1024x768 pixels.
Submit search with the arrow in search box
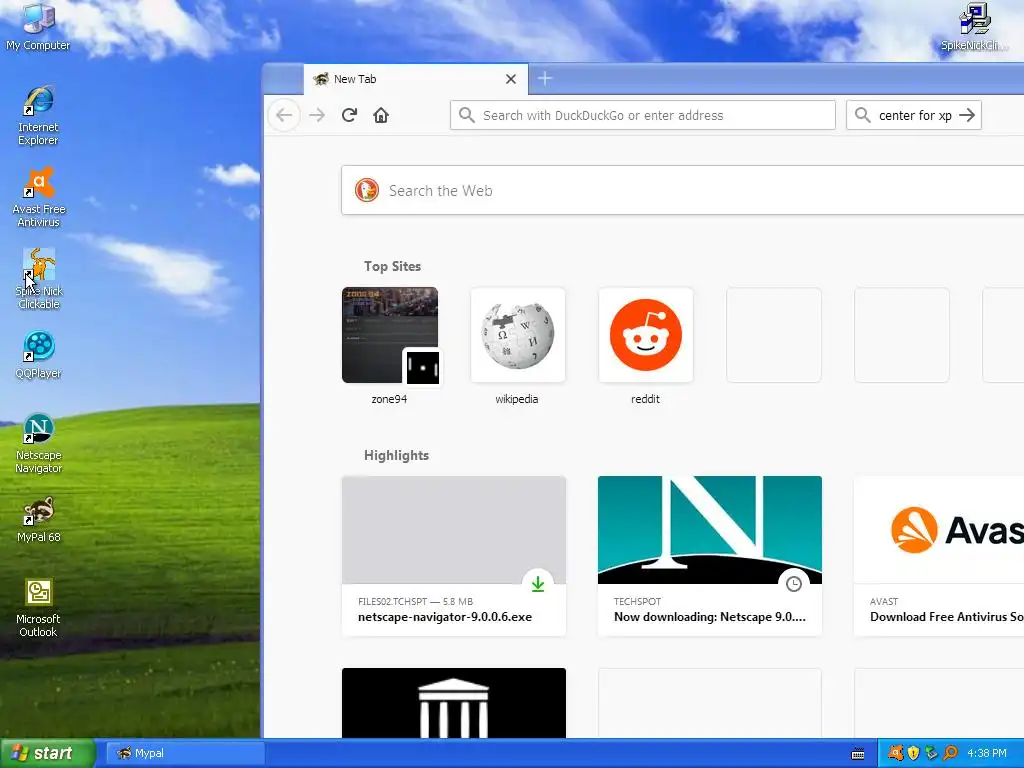[967, 116]
